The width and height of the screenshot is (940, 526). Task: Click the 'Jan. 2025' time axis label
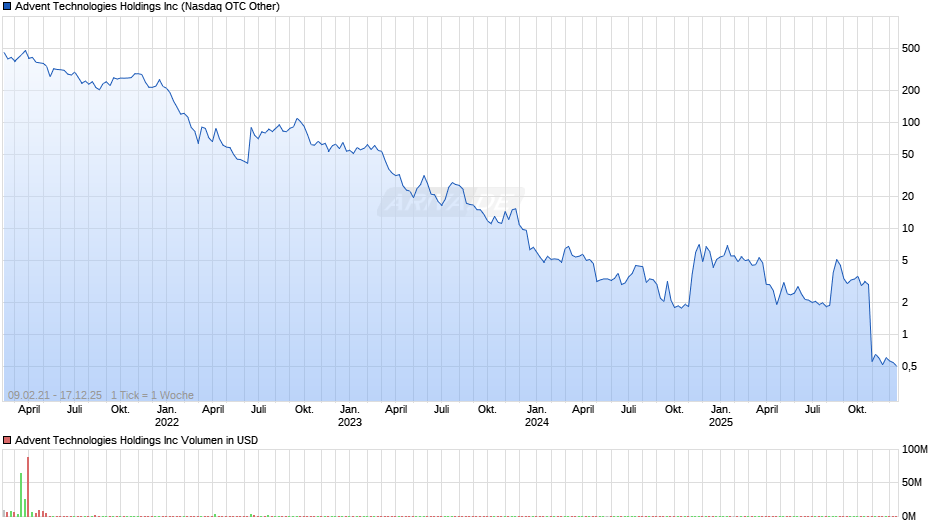tap(721, 416)
